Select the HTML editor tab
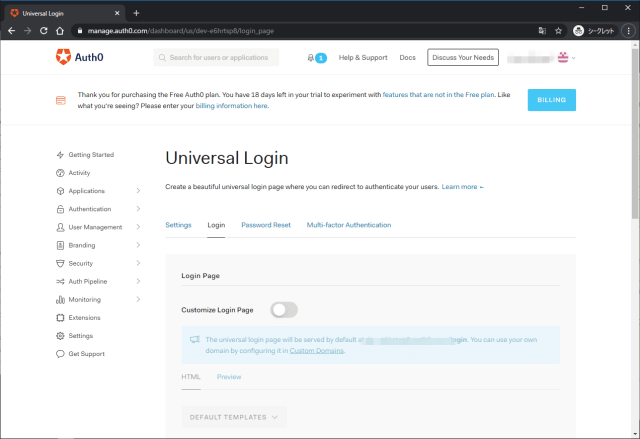640x439 pixels. 191,377
